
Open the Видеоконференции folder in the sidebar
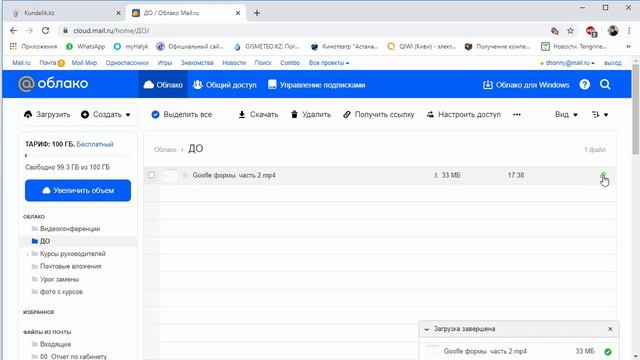point(70,229)
